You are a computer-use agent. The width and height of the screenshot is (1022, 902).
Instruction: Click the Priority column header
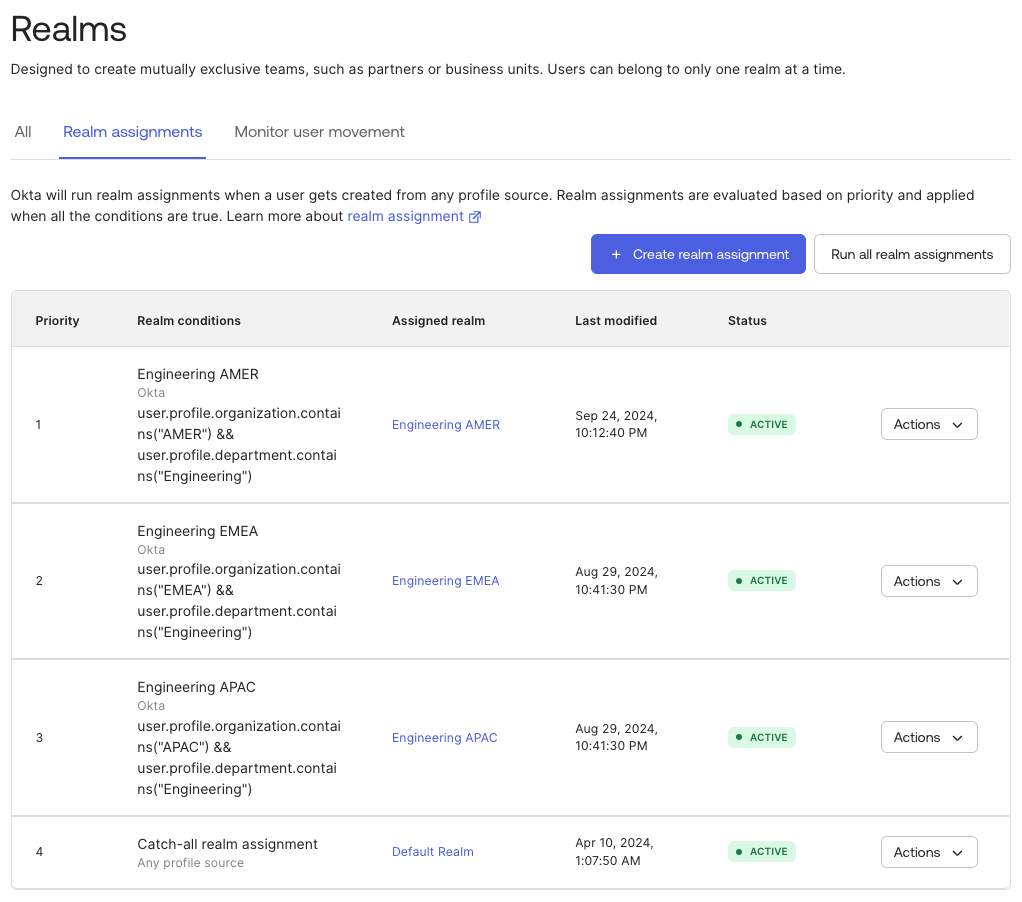[x=57, y=320]
